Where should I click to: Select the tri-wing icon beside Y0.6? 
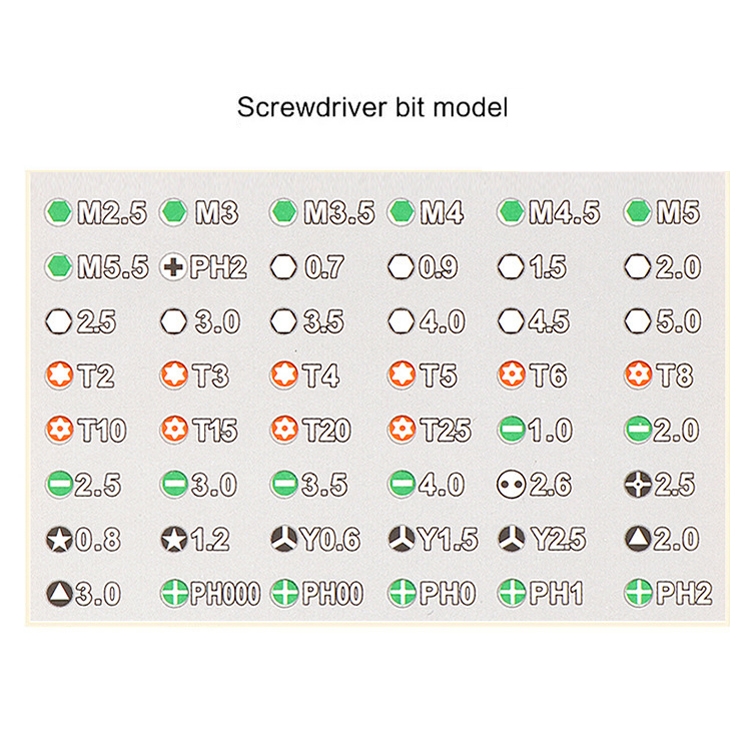284,539
